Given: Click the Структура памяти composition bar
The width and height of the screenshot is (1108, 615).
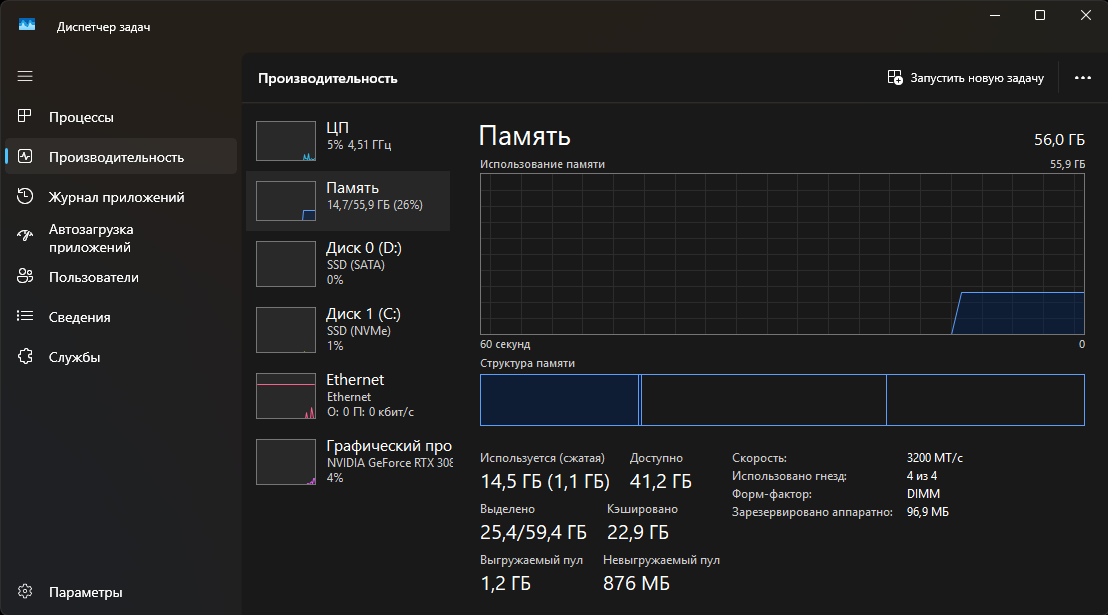Looking at the screenshot, I should [x=782, y=400].
